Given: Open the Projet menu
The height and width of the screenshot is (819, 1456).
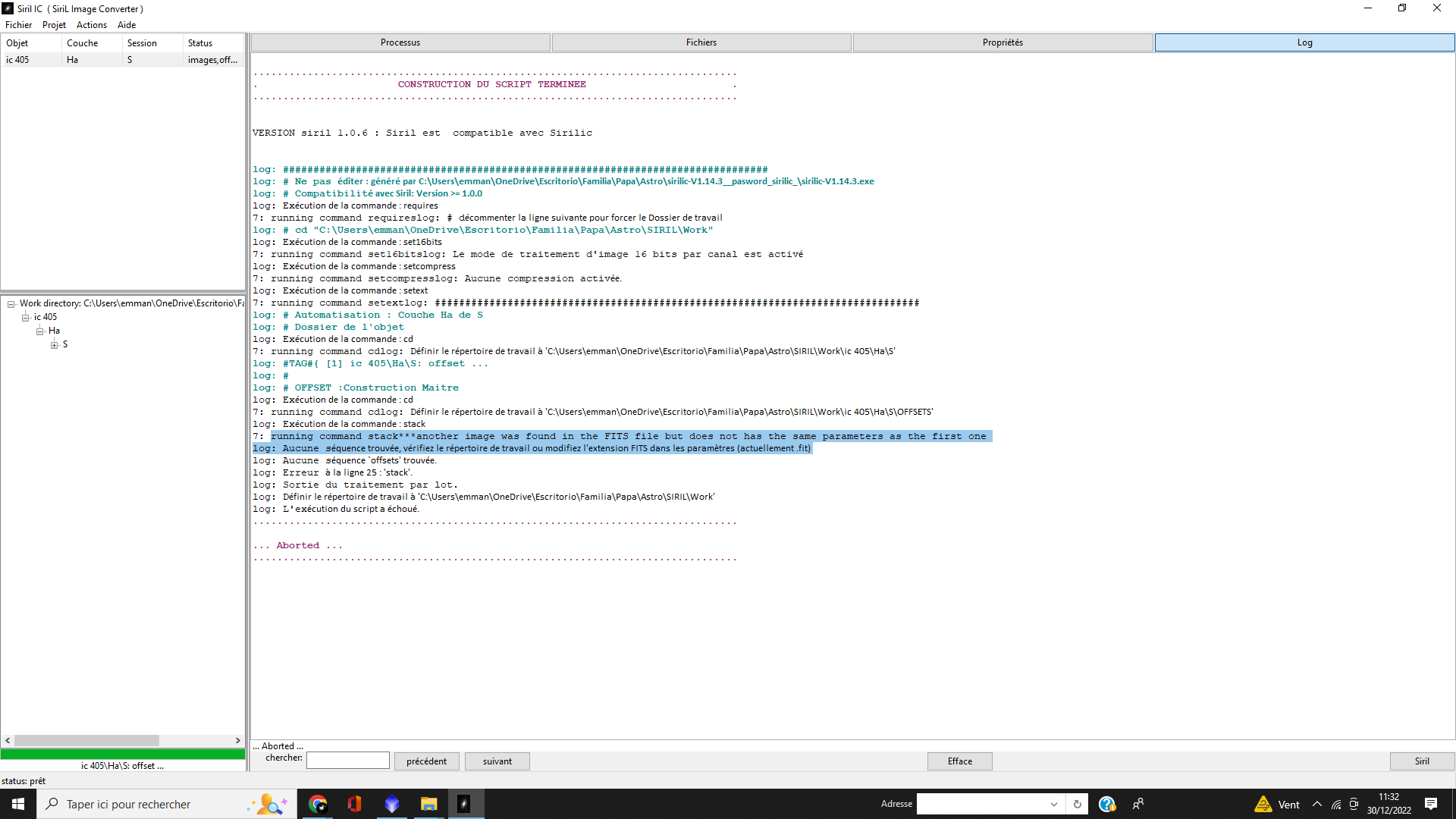Looking at the screenshot, I should [x=54, y=25].
